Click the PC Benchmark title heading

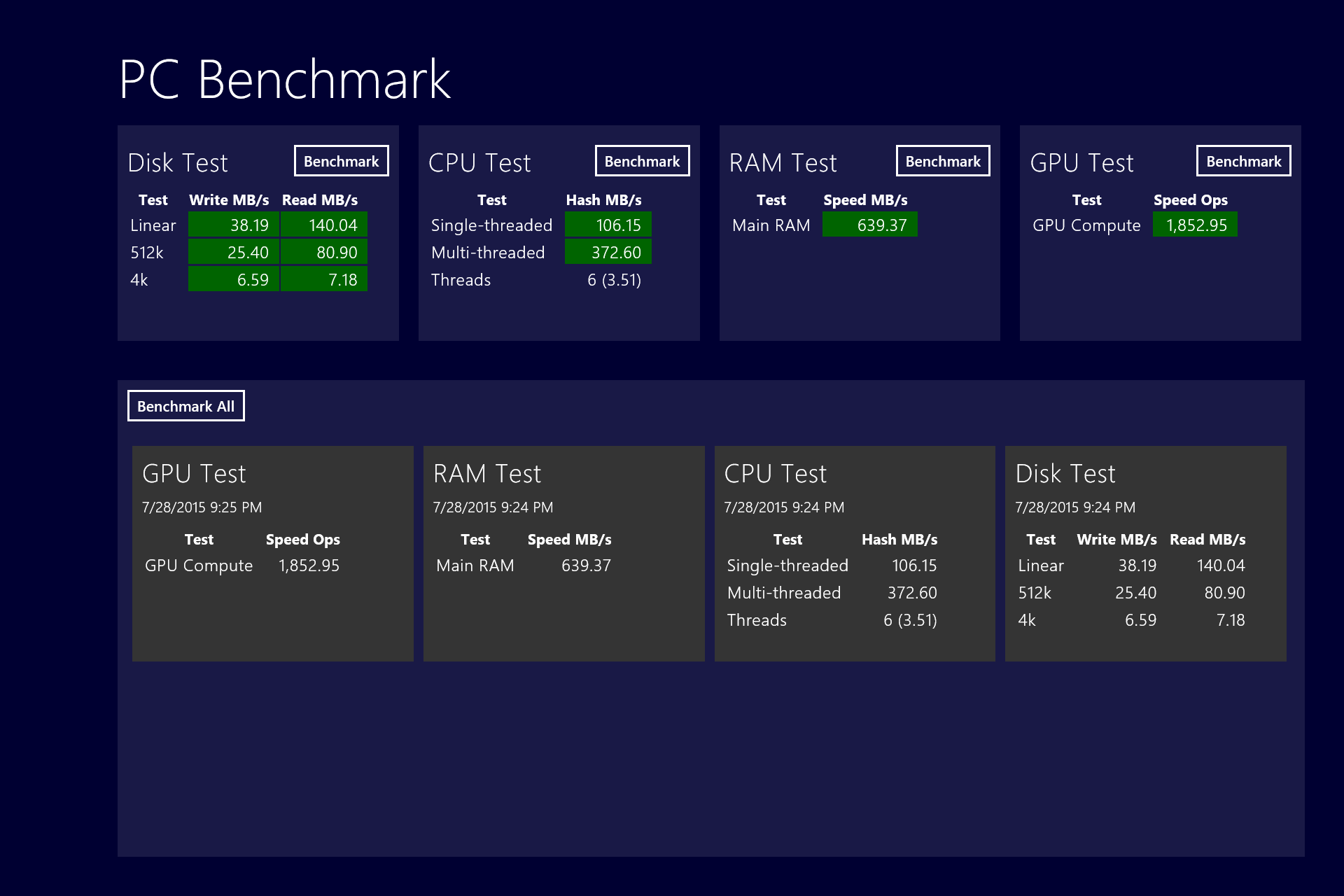[x=284, y=80]
